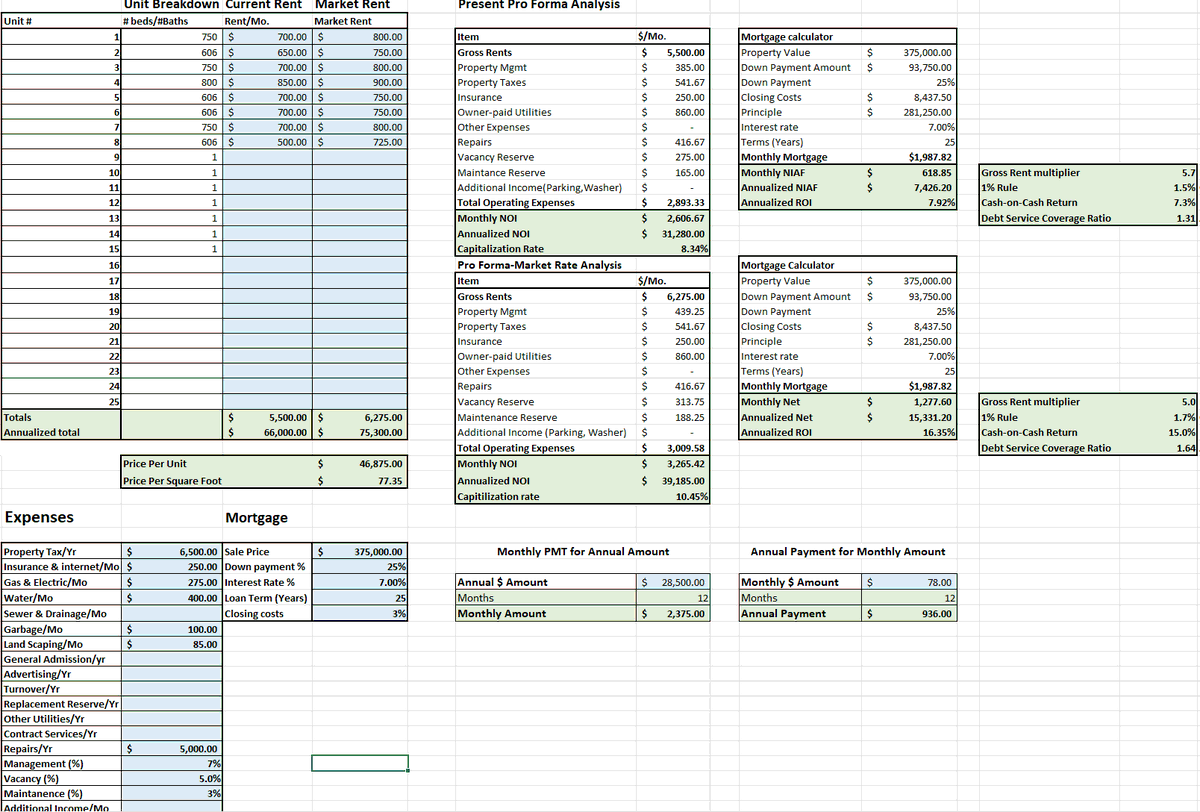Viewport: 1200px width, 812px height.
Task: Select Gas & Electric/Mo value 275.00
Action: 172,582
